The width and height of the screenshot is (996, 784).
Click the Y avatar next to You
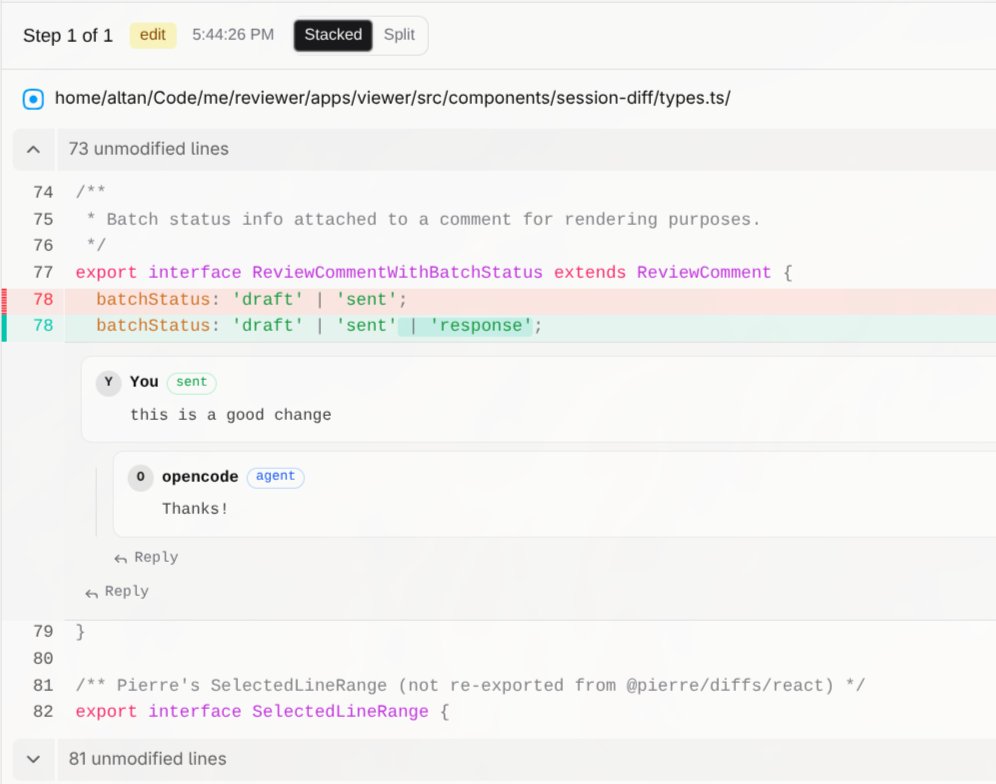109,382
